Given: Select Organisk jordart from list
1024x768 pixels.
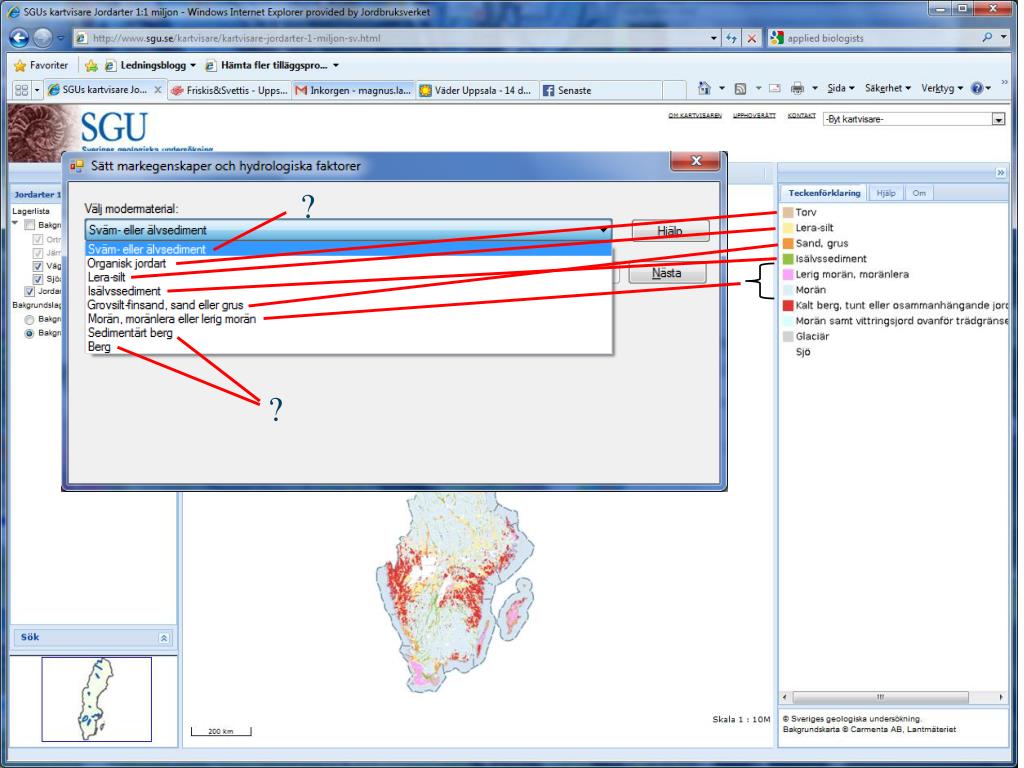Looking at the screenshot, I should [x=349, y=263].
